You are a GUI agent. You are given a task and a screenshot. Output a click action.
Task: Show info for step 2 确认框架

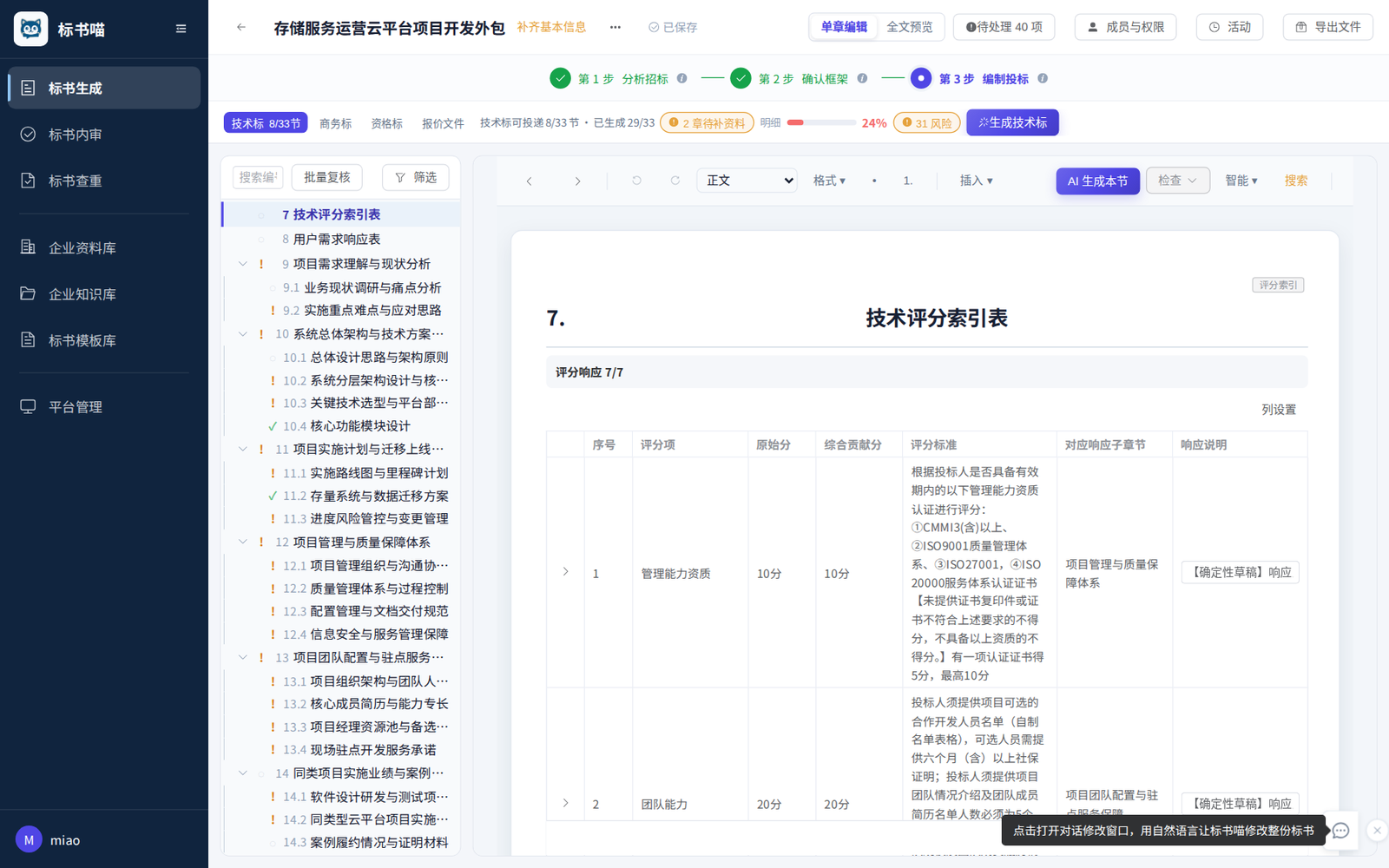pos(862,78)
